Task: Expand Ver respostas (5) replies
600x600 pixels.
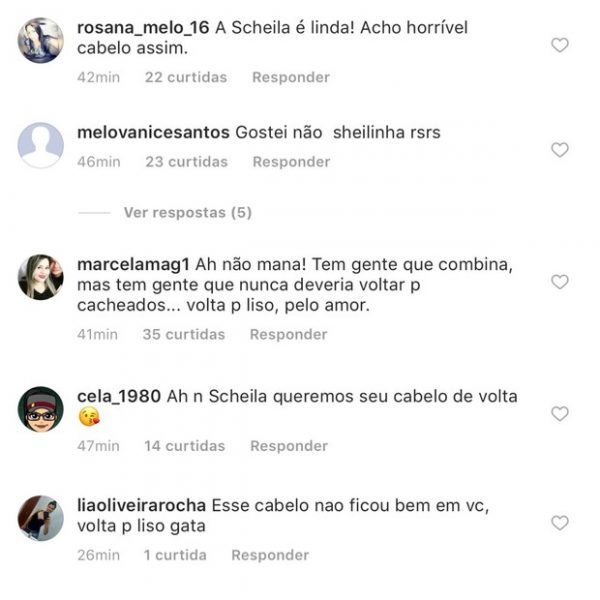Action: 188,212
